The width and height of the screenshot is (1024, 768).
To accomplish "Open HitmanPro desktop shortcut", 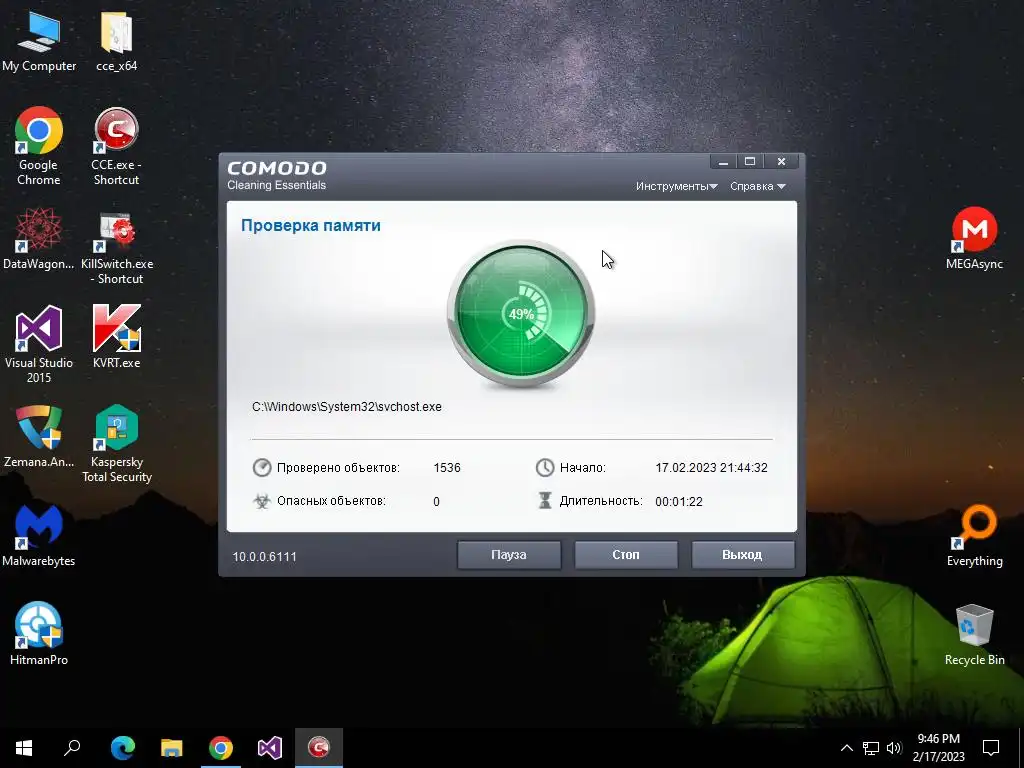I will pyautogui.click(x=39, y=633).
